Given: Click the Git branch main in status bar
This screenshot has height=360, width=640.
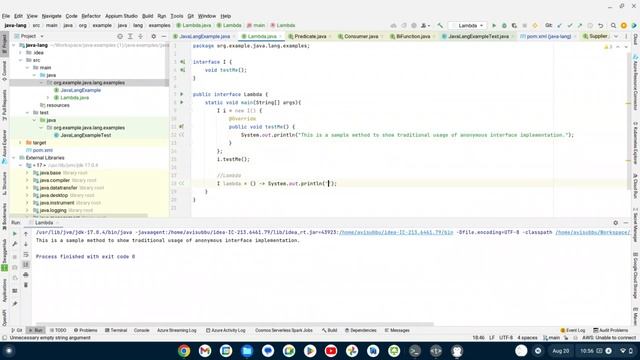Looking at the screenshot, I should [x=551, y=338].
